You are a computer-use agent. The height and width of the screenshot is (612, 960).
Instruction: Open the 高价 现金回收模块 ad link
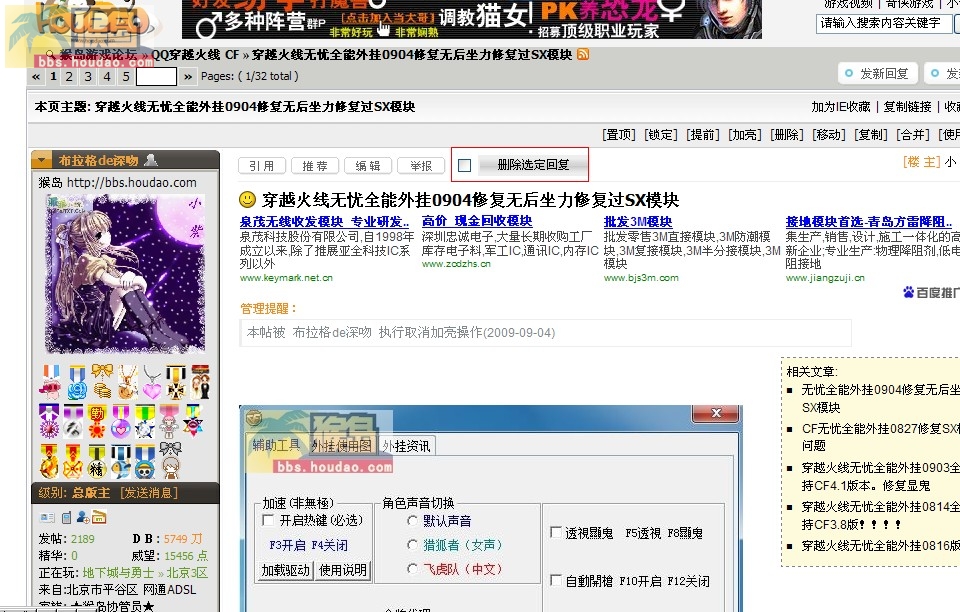tap(477, 221)
